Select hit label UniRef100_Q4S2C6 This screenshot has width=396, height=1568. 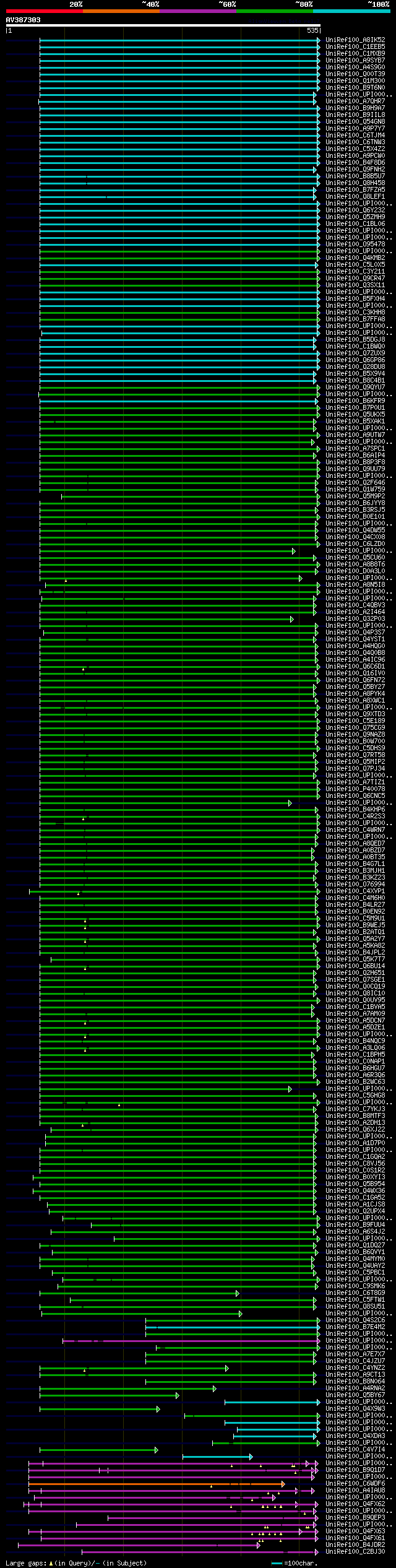click(x=355, y=1320)
